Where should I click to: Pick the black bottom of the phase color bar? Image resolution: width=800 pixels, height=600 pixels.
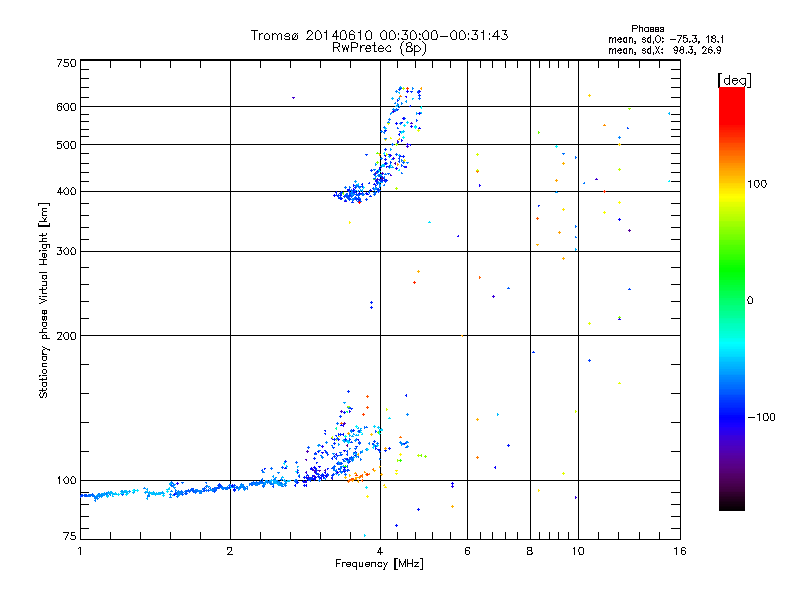coord(732,505)
